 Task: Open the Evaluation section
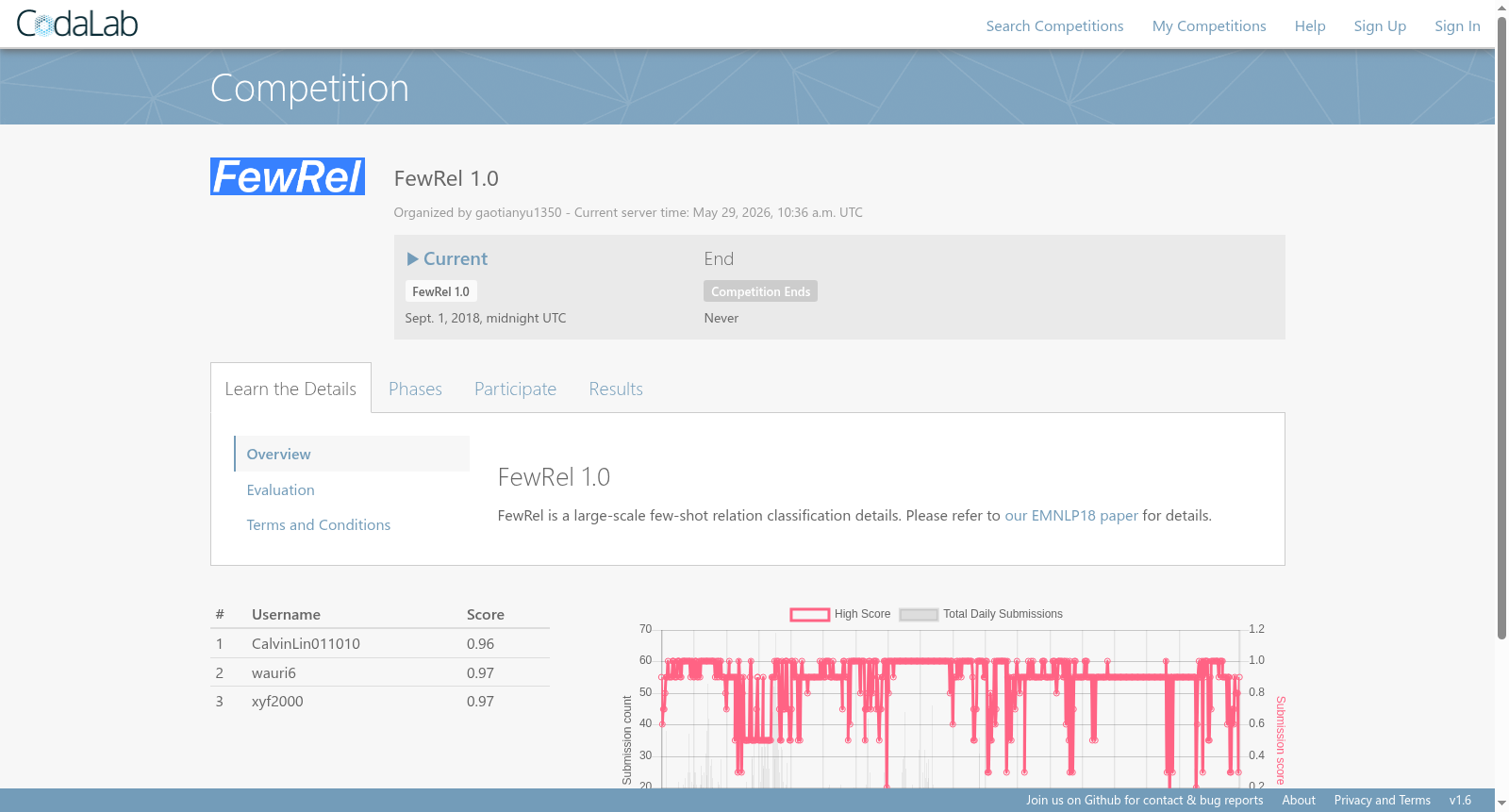coord(280,489)
